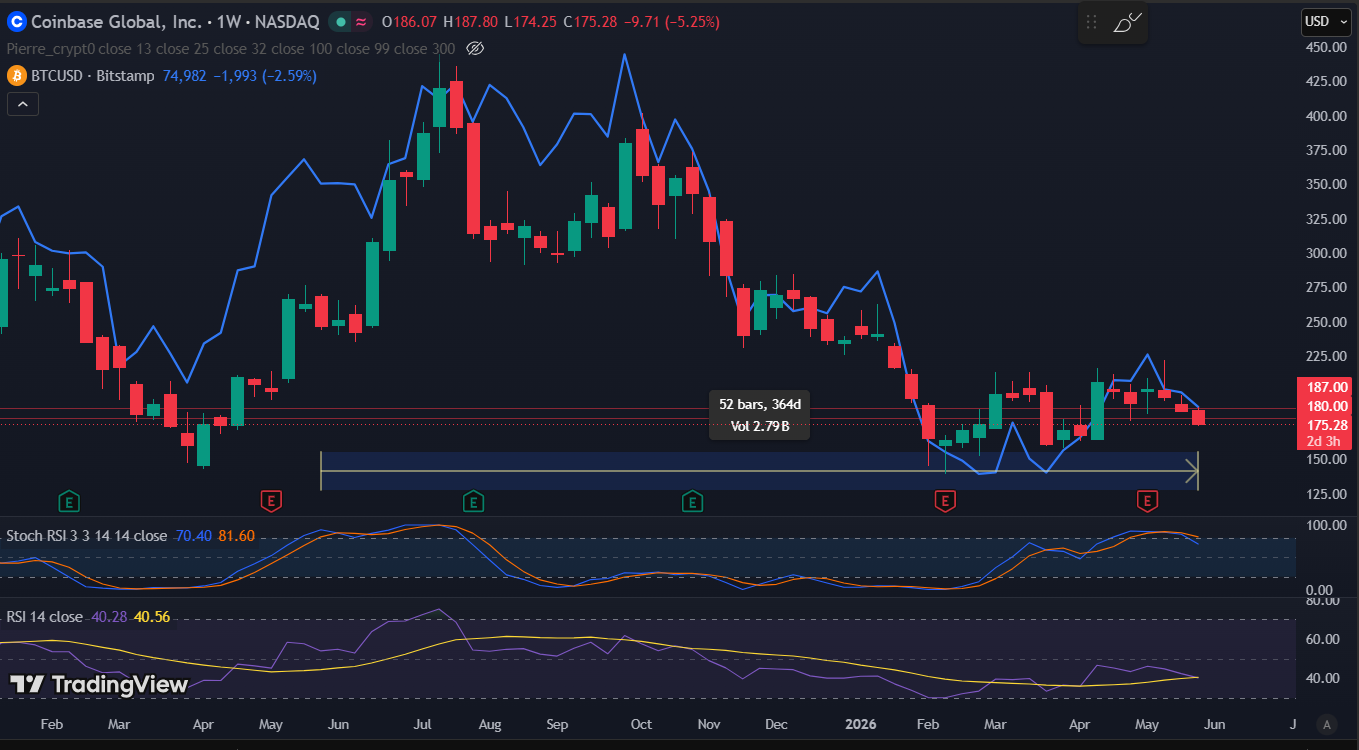This screenshot has height=750, width=1359.
Task: Click the red E earnings marker near May 2025
Action: click(x=270, y=499)
